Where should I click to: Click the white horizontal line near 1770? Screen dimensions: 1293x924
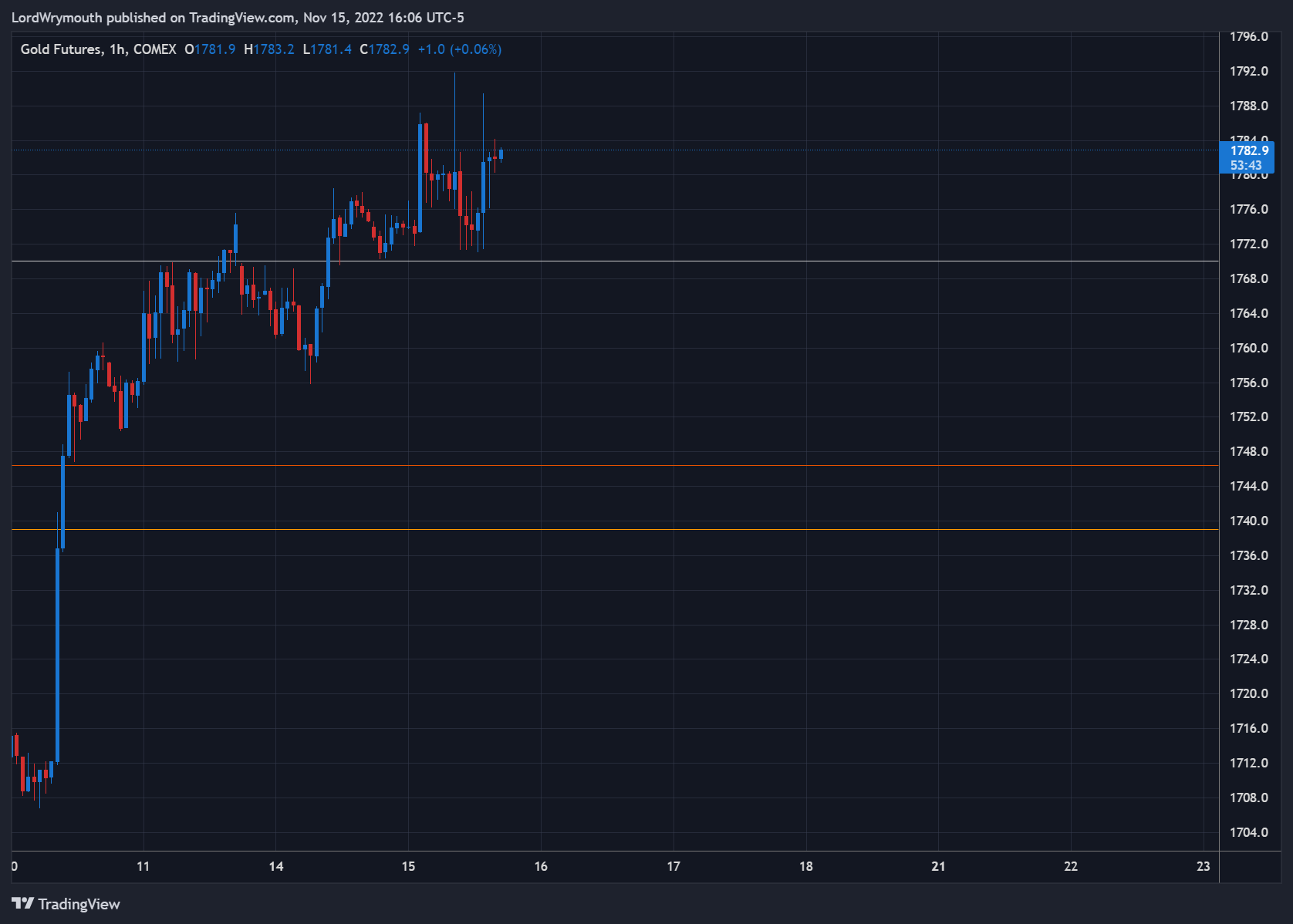(615, 261)
